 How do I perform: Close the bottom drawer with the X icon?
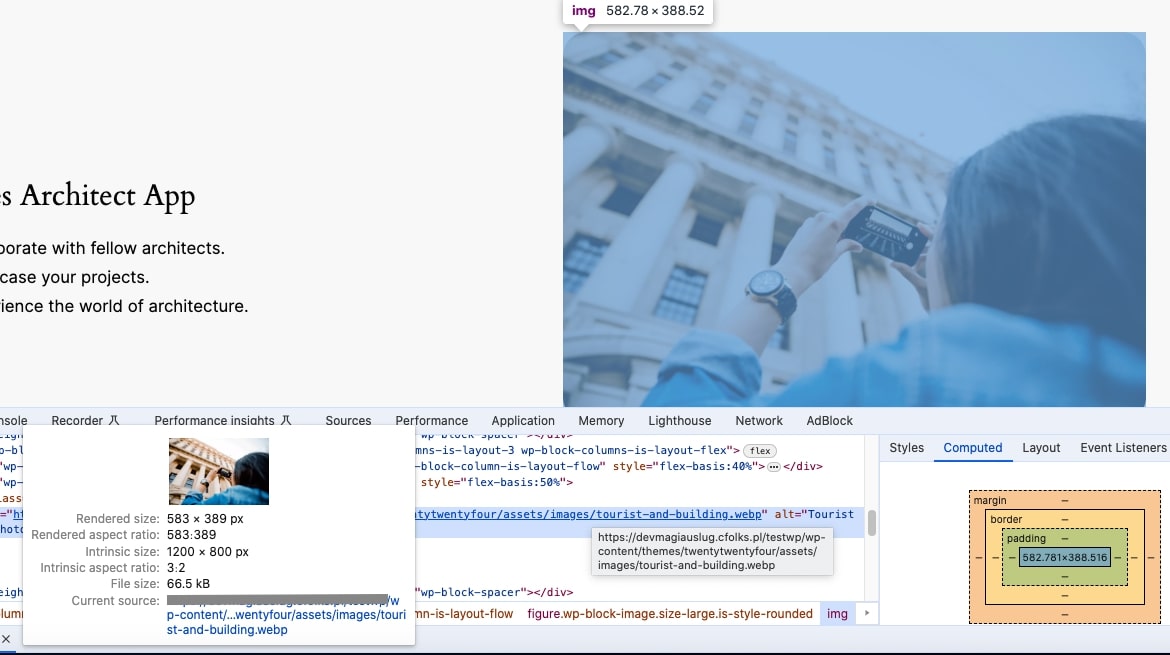point(6,638)
